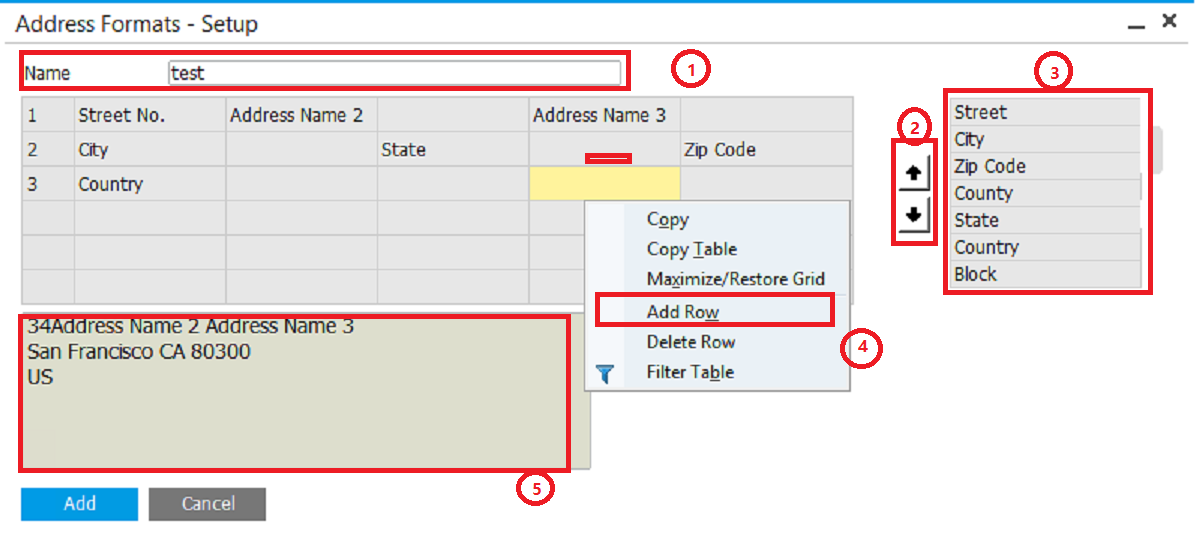Image resolution: width=1197 pixels, height=538 pixels.
Task: Click Copy in the context menu
Action: [667, 220]
